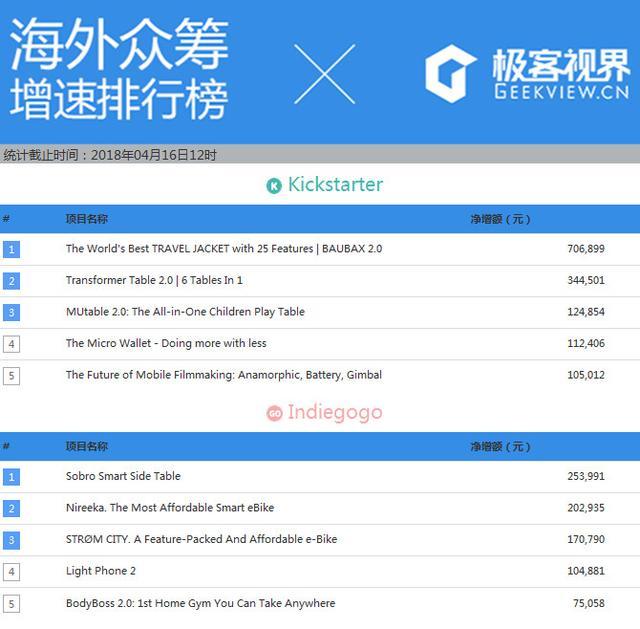Select rank 1 badge beside Sobro Smart Side Table

[x=12, y=477]
